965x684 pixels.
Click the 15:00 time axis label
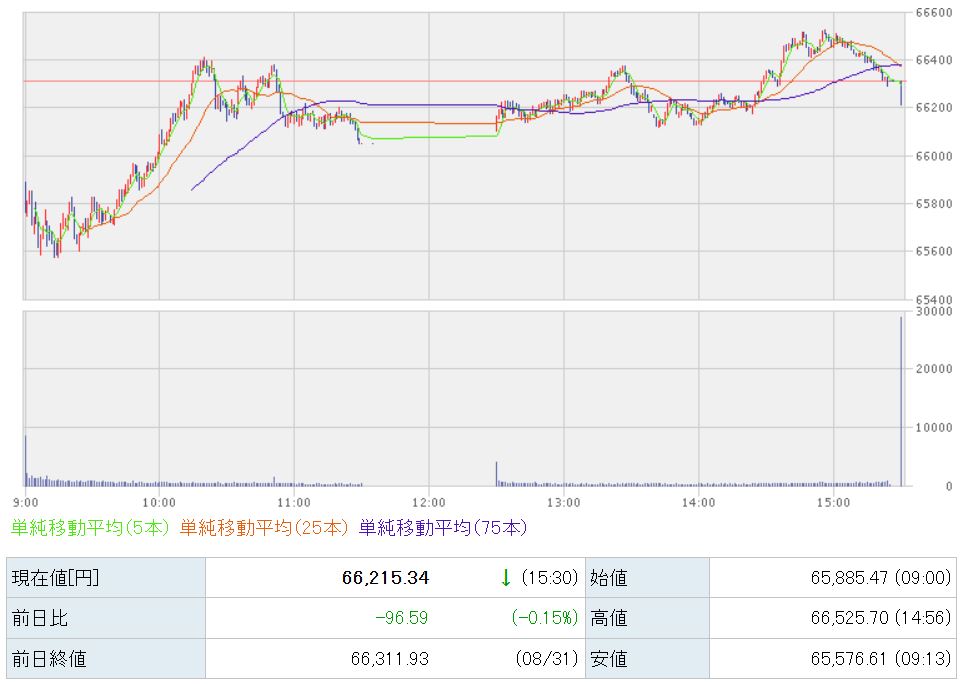pyautogui.click(x=833, y=502)
